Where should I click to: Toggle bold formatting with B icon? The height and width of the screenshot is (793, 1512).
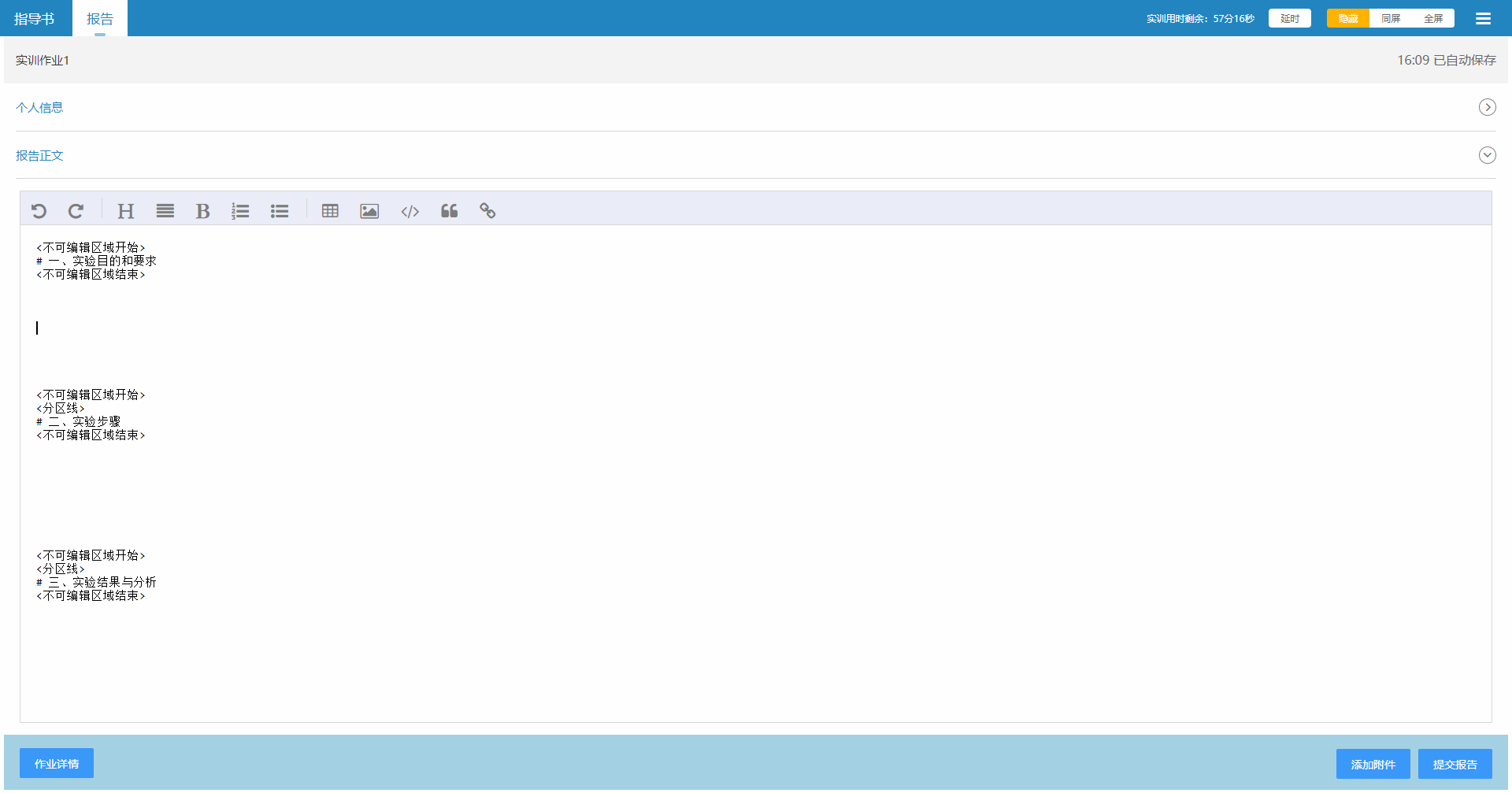(x=202, y=211)
